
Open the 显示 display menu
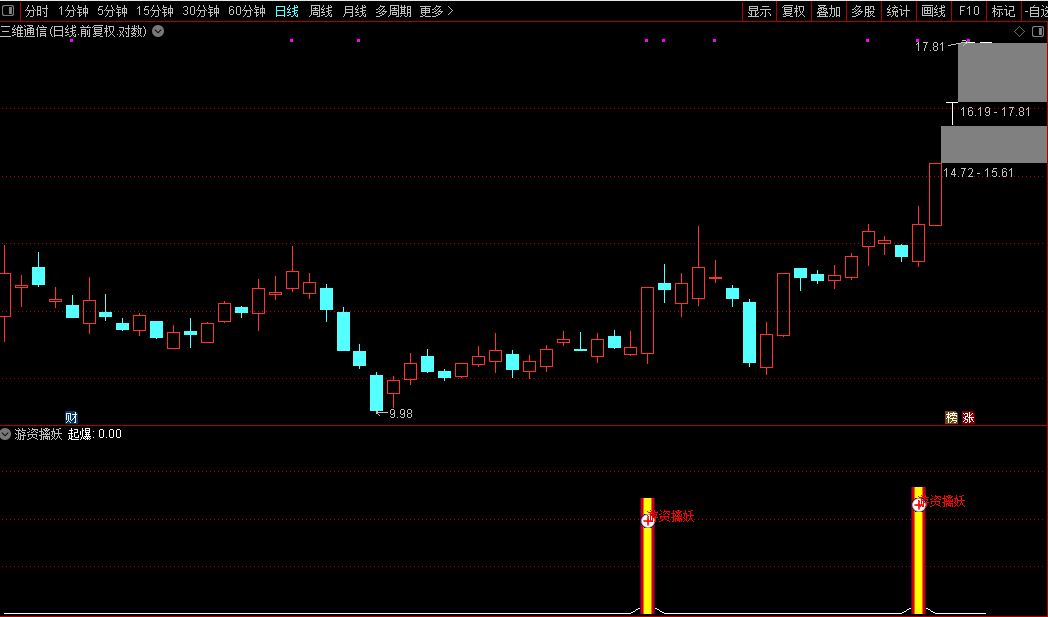(x=759, y=11)
